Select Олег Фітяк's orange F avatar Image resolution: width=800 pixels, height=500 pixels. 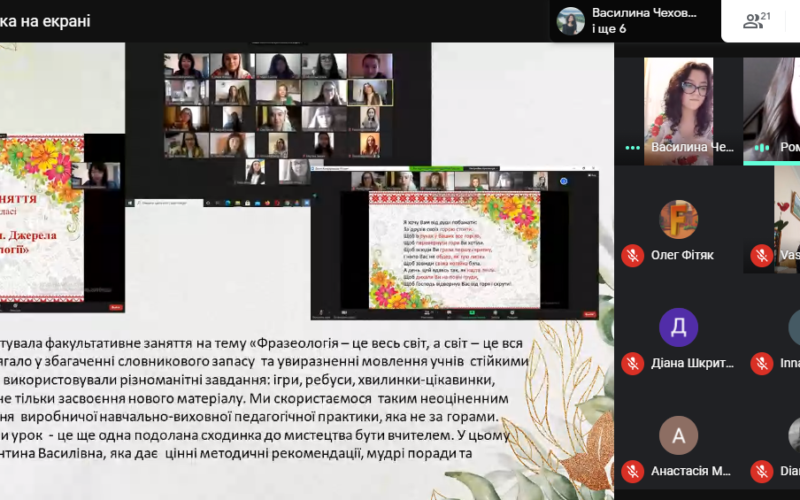tap(678, 219)
